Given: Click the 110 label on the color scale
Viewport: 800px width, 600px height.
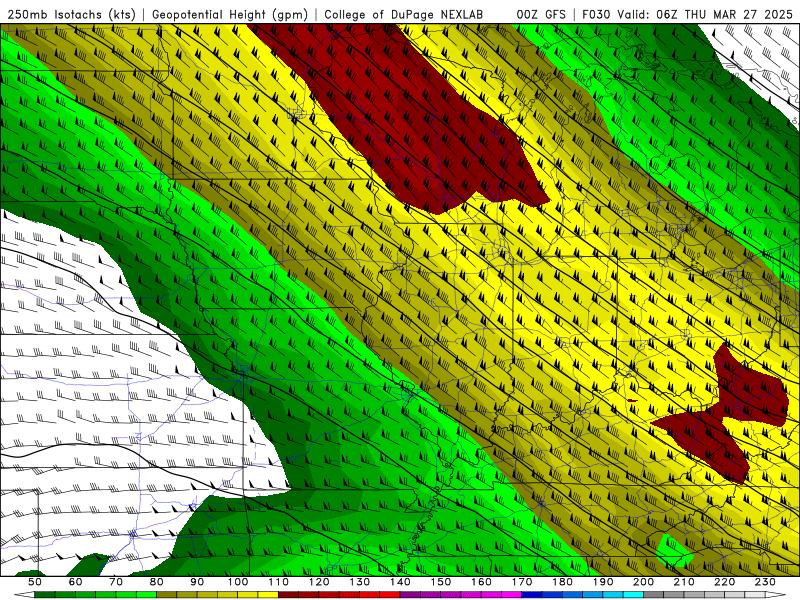Looking at the screenshot, I should pos(278,582).
